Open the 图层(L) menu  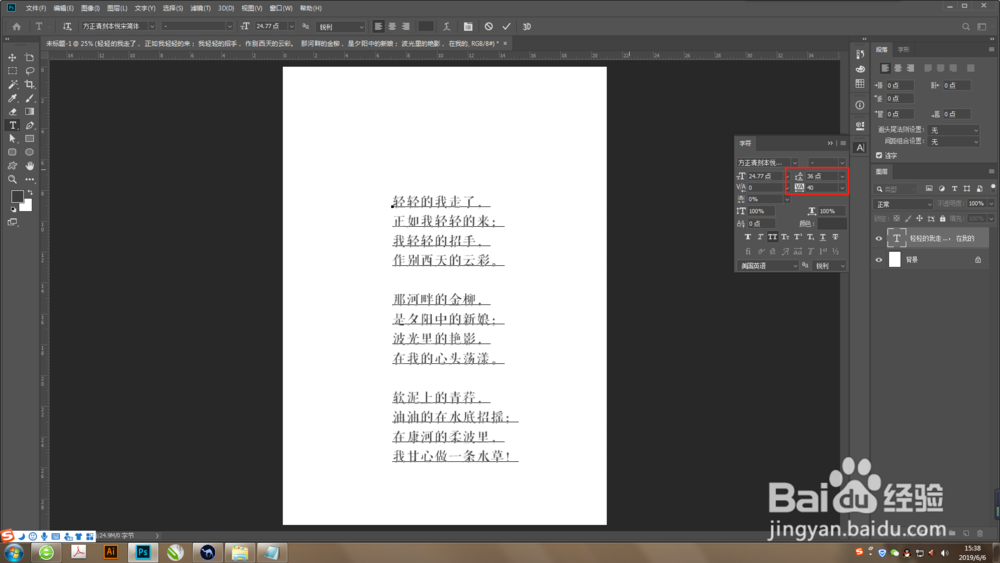point(117,8)
